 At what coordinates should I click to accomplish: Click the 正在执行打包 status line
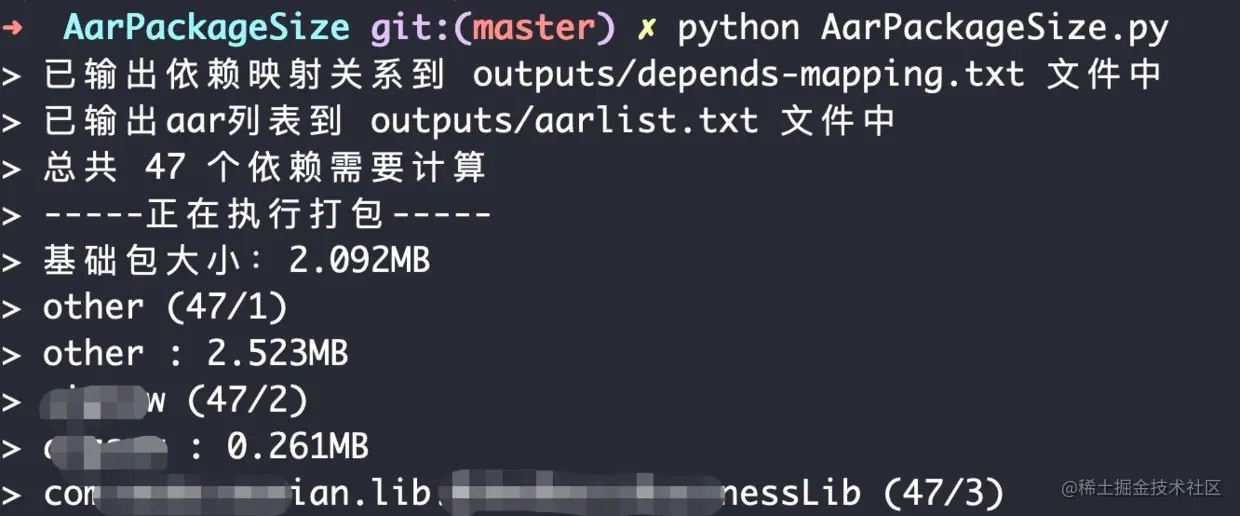[x=267, y=214]
